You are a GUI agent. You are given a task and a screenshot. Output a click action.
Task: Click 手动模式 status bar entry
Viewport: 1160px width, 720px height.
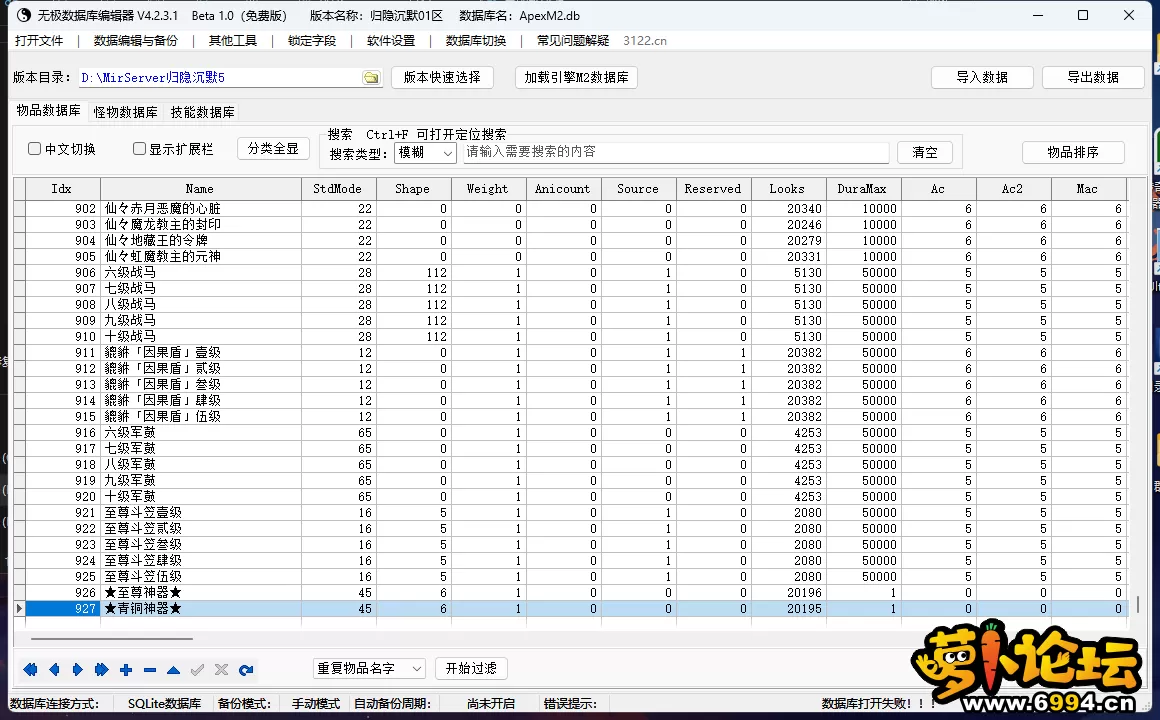(316, 704)
